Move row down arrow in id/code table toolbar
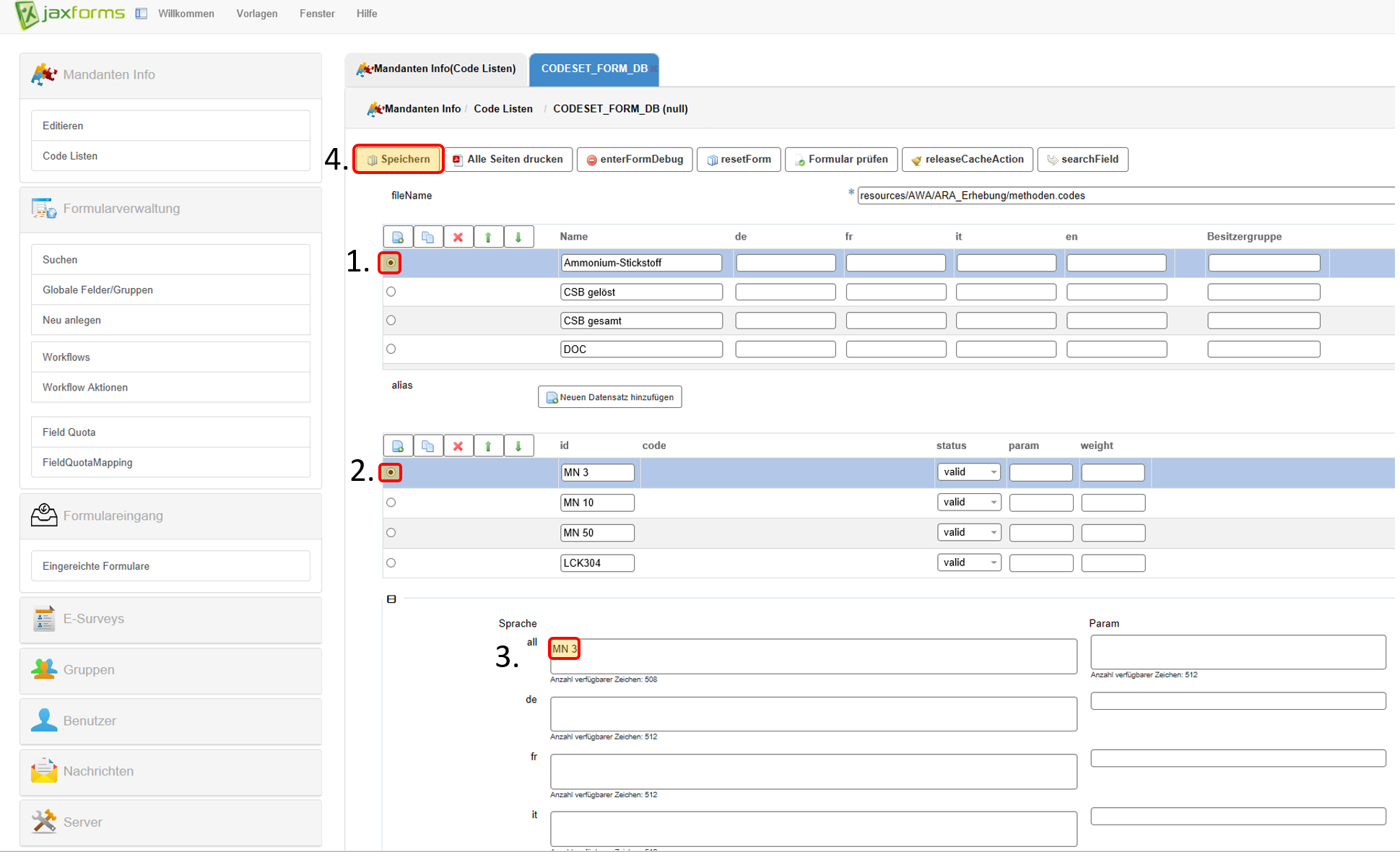1400x852 pixels. coord(518,445)
